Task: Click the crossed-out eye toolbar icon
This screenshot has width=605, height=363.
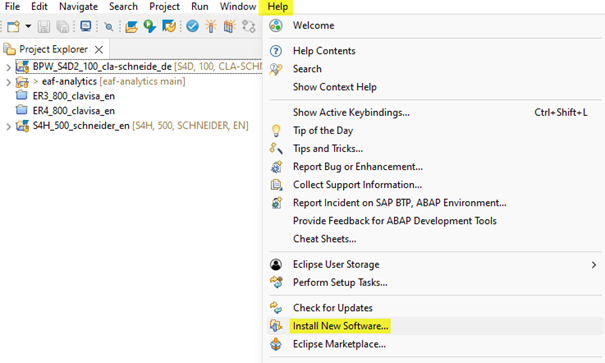Action: (109, 27)
